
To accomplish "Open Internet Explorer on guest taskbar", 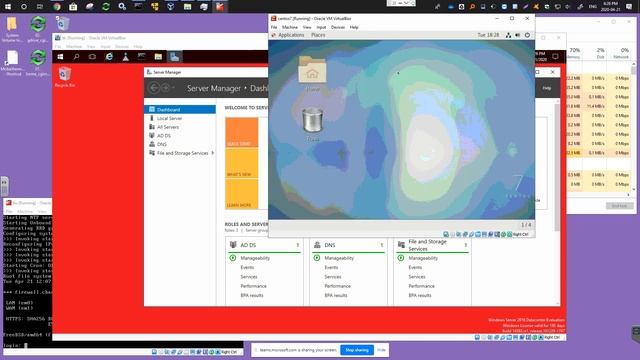I will pos(109,57).
